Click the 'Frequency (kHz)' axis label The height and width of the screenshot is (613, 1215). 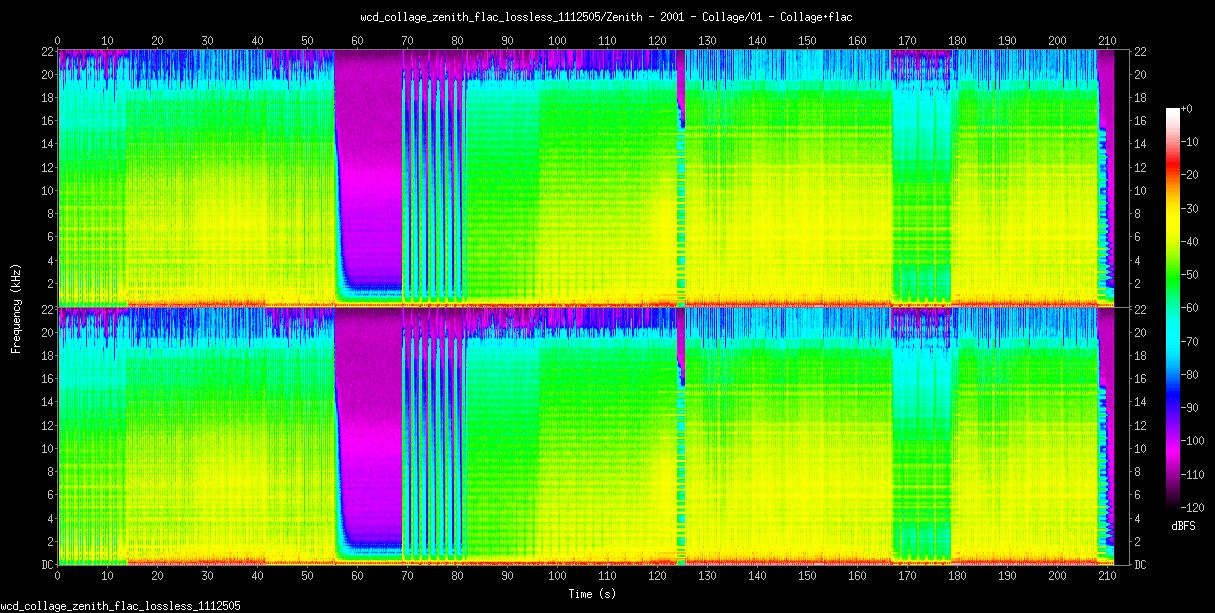point(16,307)
